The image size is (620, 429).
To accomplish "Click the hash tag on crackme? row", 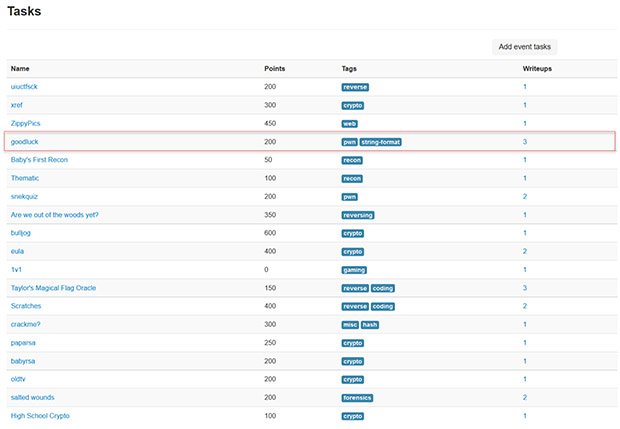I will 370,325.
